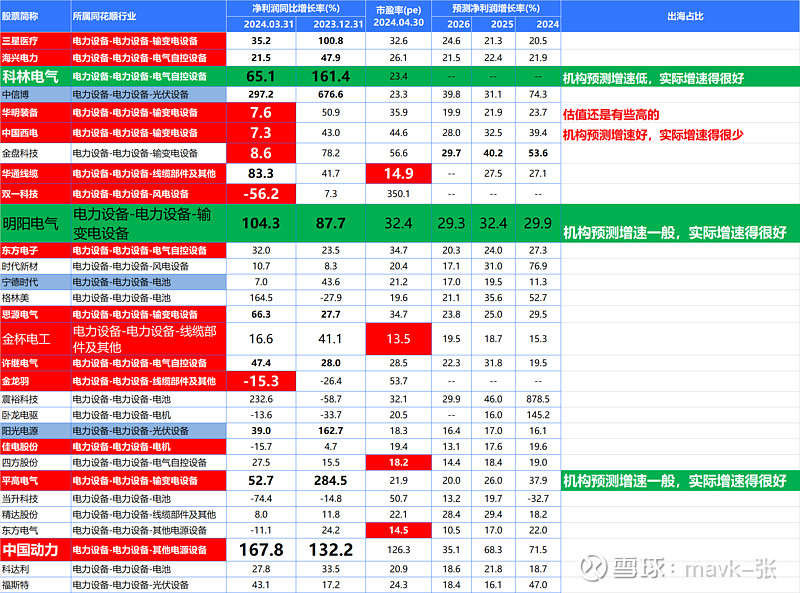Select the 65.1 growth value for 科林电气
Image resolution: width=800 pixels, height=593 pixels.
point(261,77)
